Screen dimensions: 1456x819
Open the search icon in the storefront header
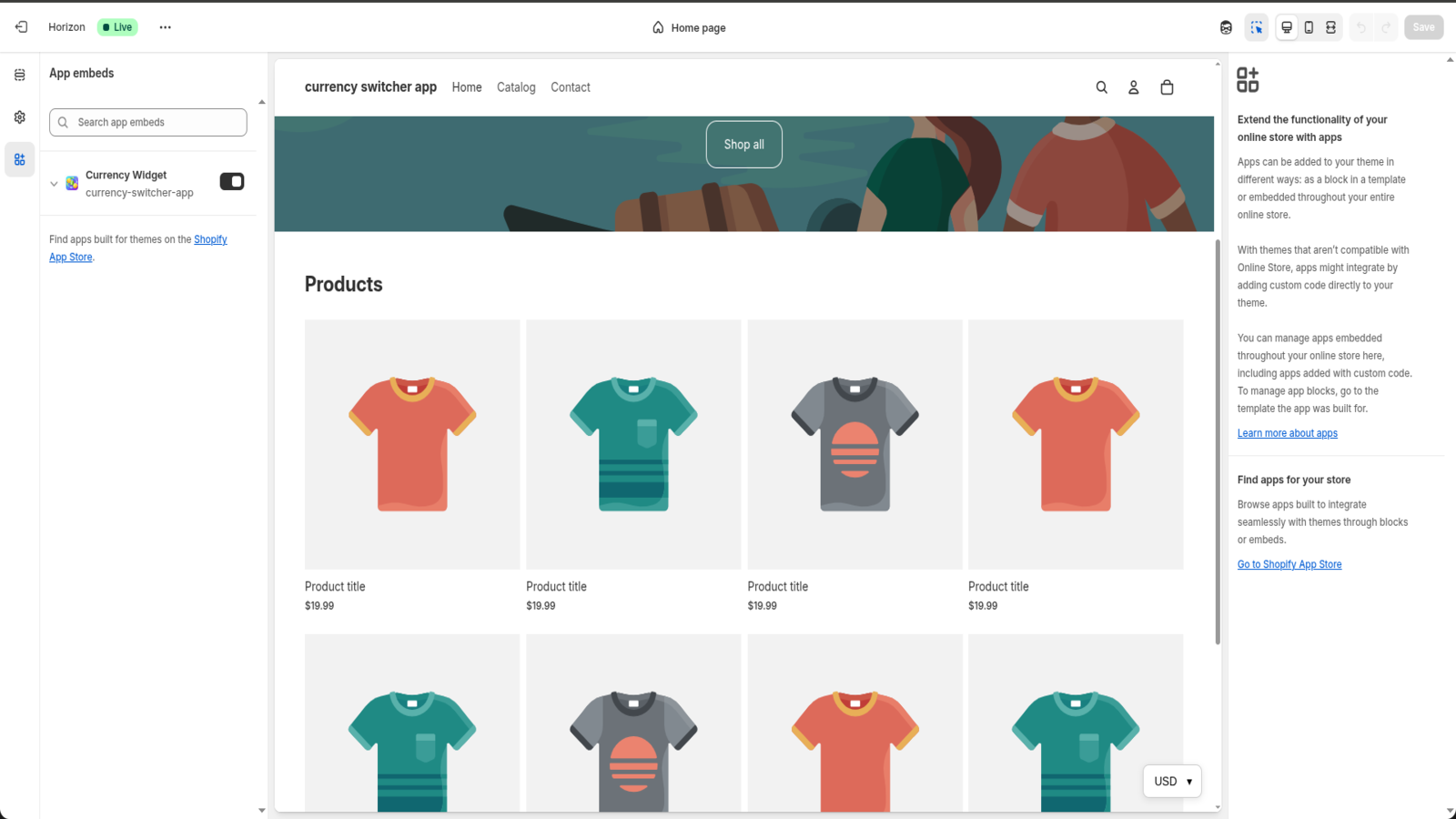coord(1101,87)
